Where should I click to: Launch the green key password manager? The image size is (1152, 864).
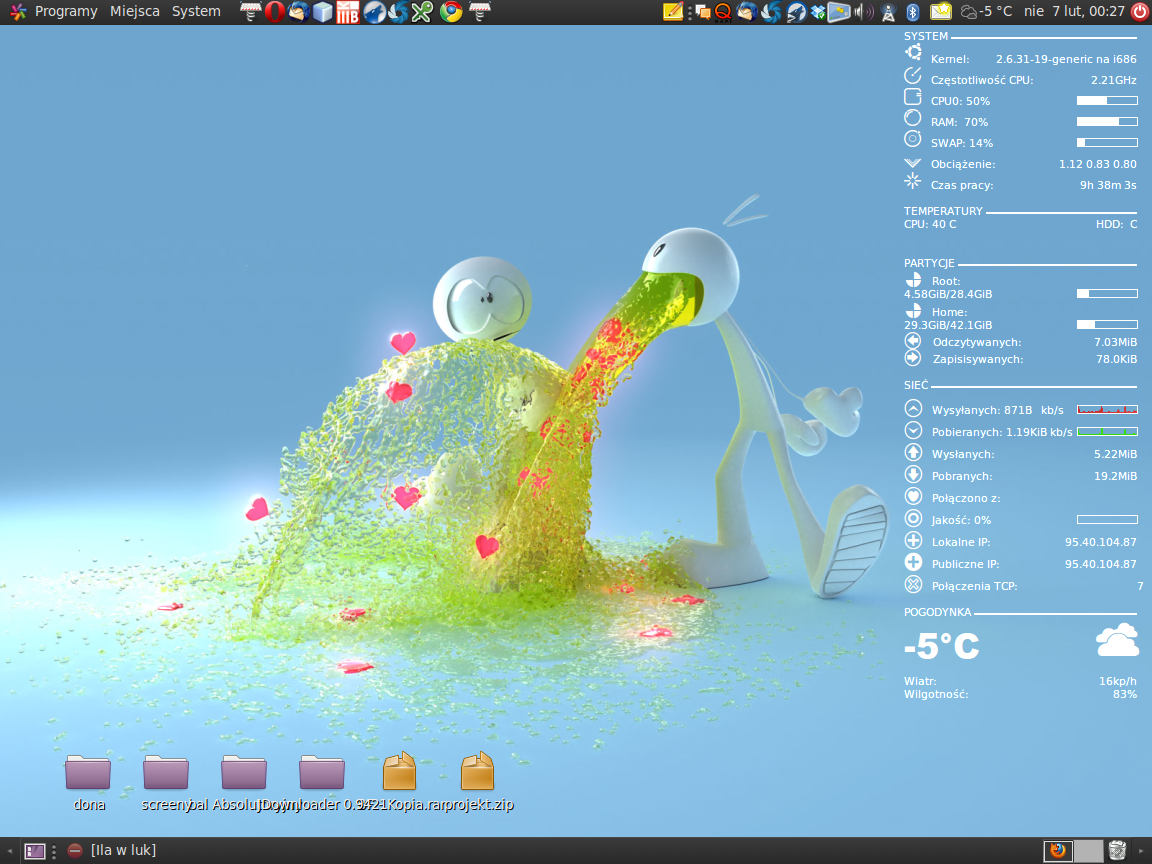click(422, 12)
